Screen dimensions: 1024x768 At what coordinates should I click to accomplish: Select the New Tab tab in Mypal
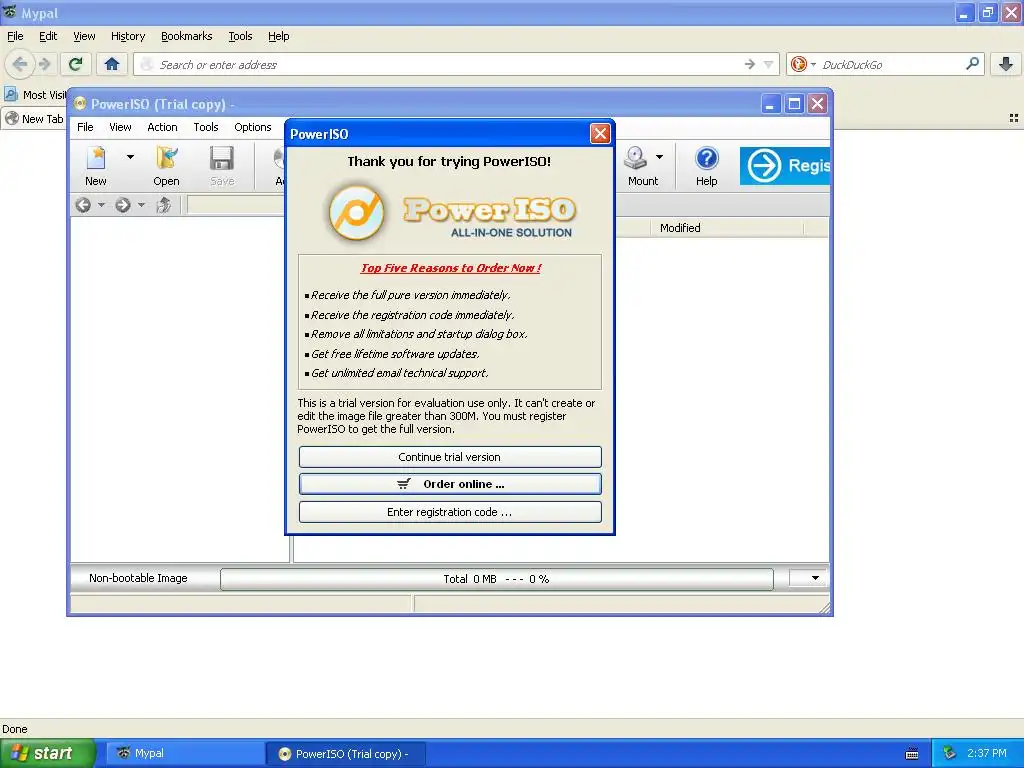(x=35, y=119)
